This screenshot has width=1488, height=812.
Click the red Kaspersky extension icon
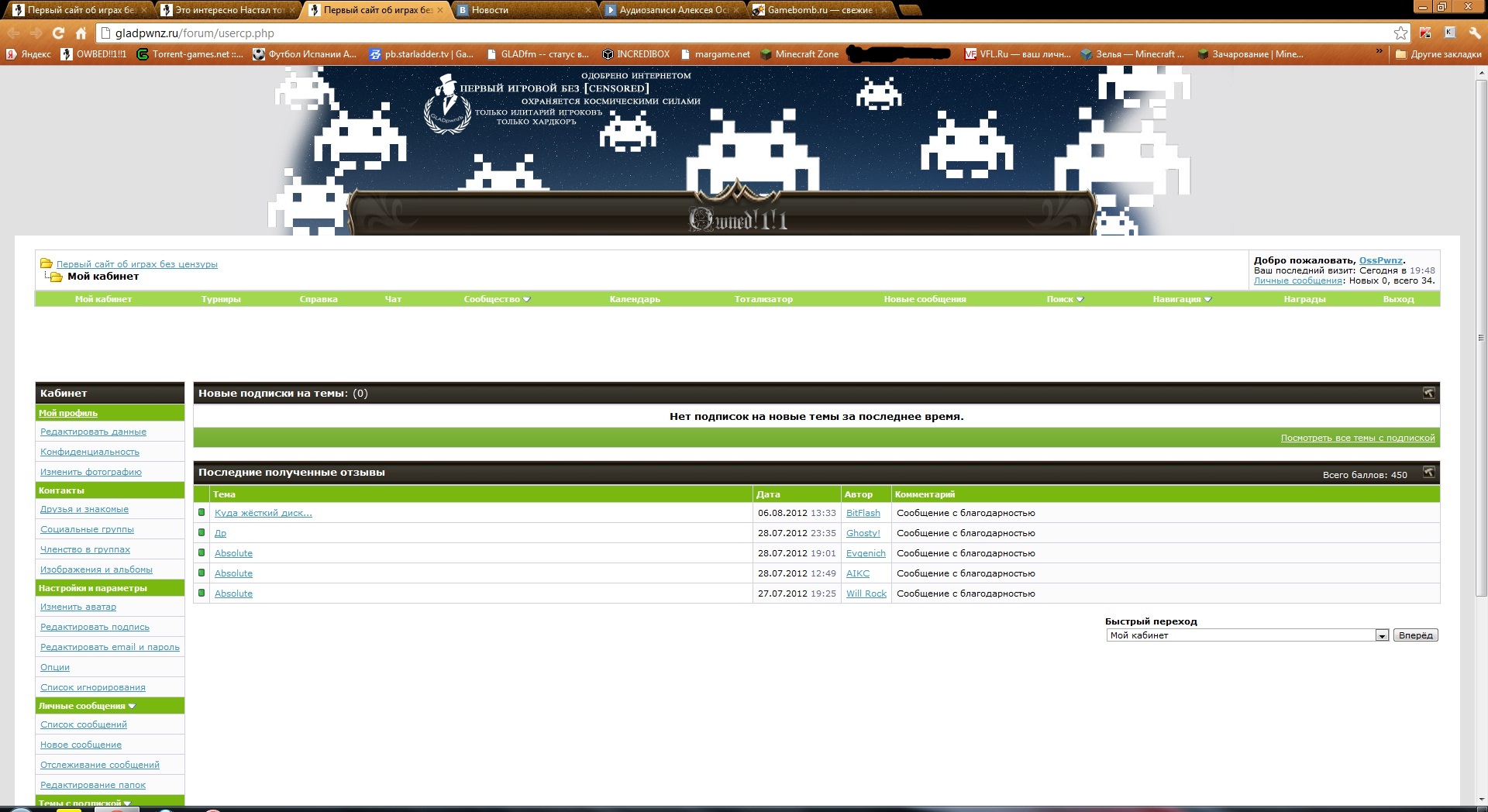coord(1425,33)
